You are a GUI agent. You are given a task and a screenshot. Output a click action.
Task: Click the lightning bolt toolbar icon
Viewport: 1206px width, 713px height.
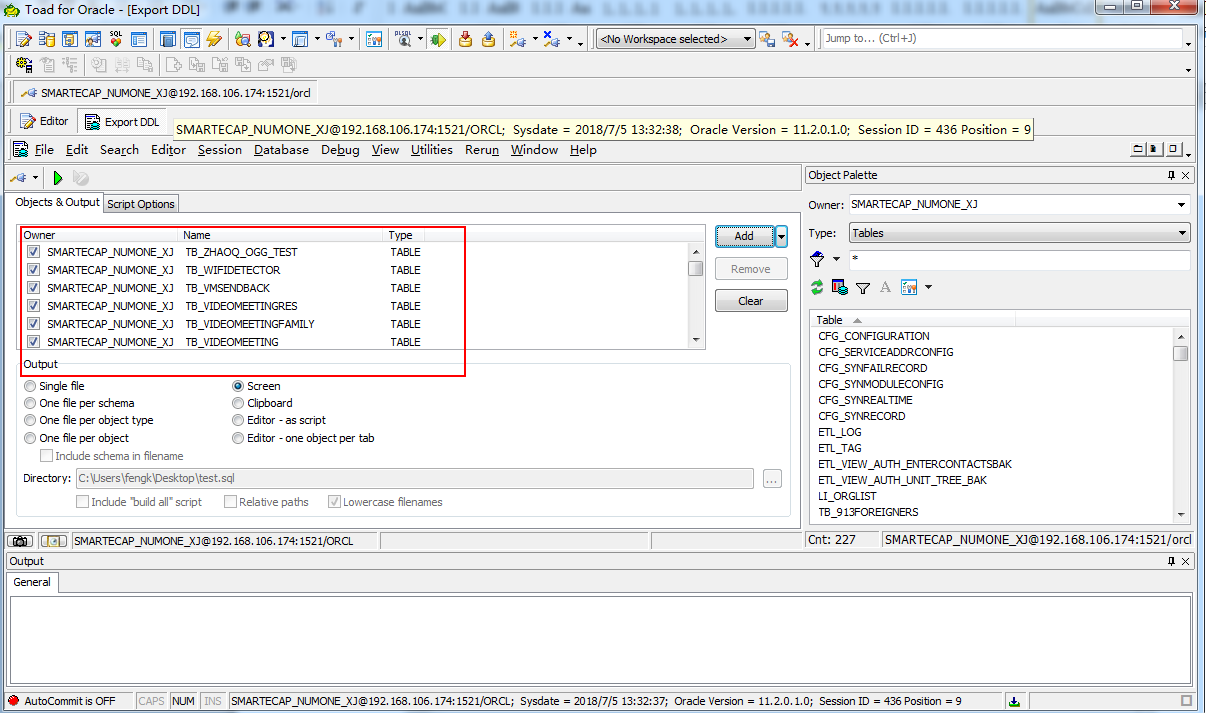coord(214,39)
